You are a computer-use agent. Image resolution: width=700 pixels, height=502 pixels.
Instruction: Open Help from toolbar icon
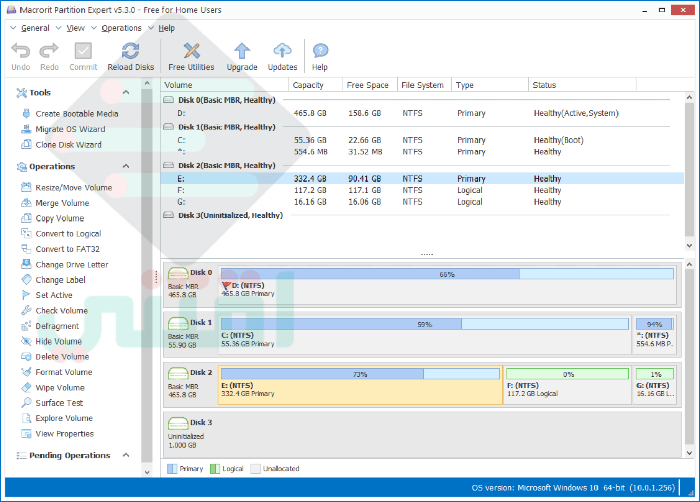(320, 51)
